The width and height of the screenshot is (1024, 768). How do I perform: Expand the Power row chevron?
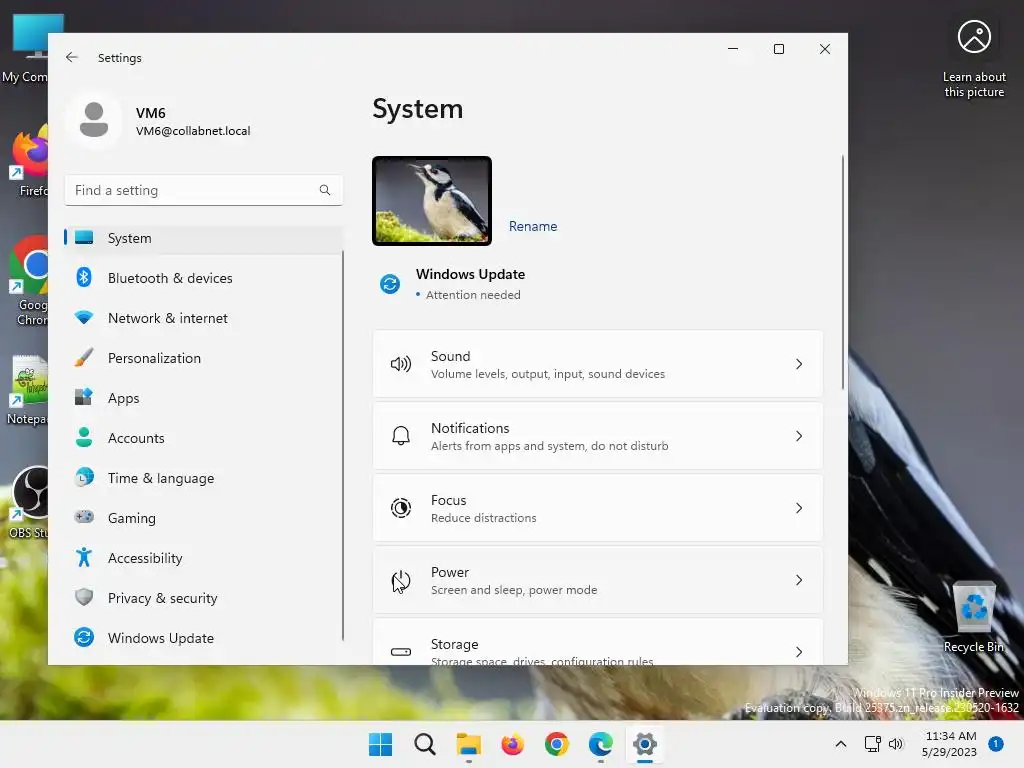(799, 580)
